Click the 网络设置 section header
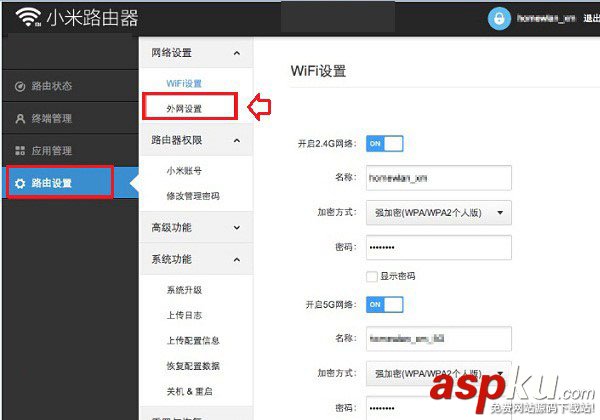The height and width of the screenshot is (420, 600). point(196,53)
